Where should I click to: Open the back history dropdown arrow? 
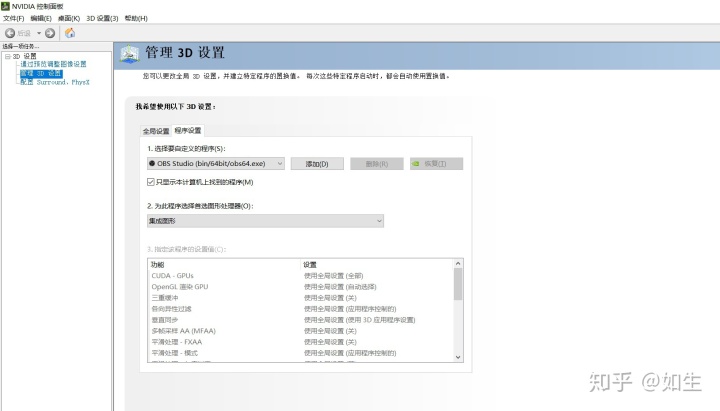(39, 33)
